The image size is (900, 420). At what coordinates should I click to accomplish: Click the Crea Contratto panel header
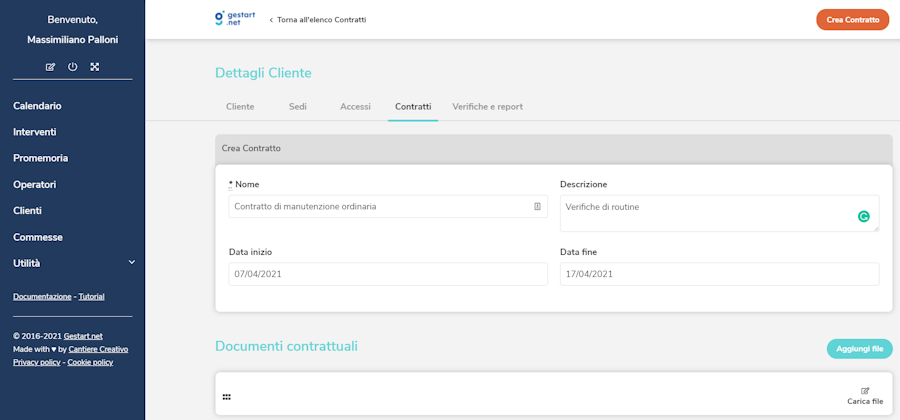pyautogui.click(x=553, y=148)
